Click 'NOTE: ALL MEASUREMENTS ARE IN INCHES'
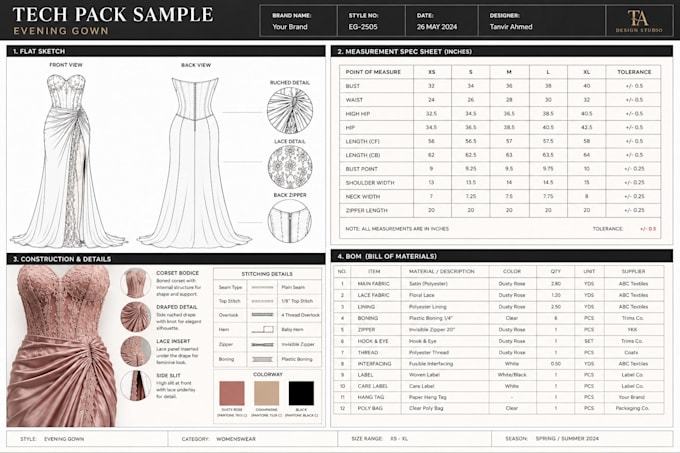Viewport: 680px width, 453px height. click(397, 228)
